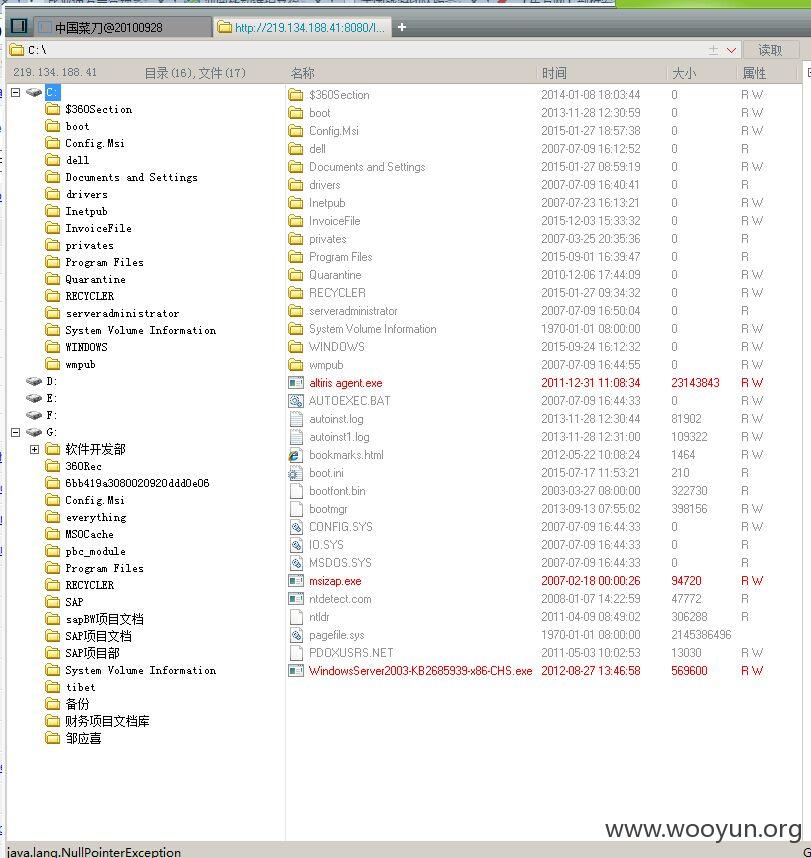This screenshot has height=858, width=811.
Task: Click the altiris agent.exe file icon
Action: pyautogui.click(x=296, y=383)
